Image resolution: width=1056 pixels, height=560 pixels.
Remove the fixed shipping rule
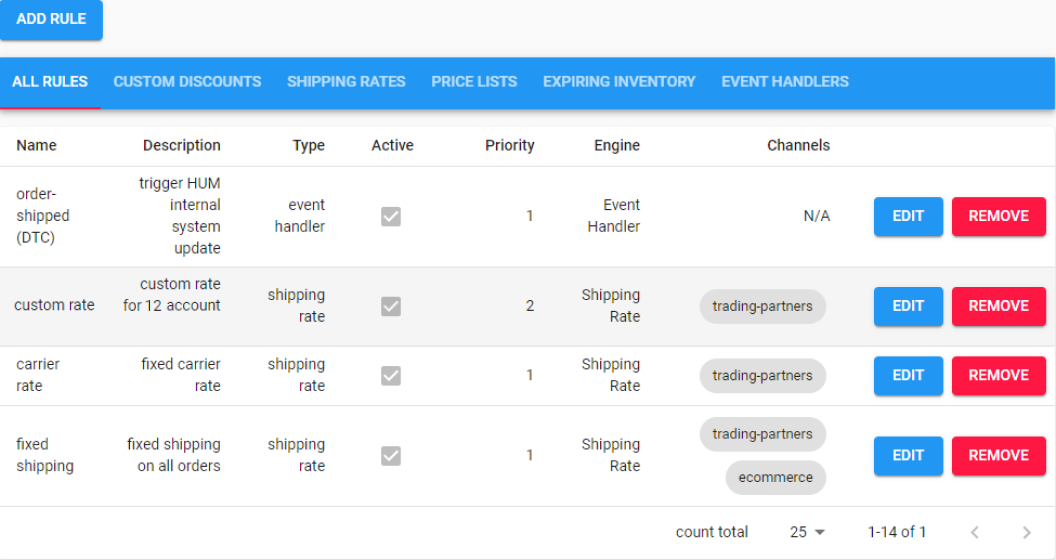pyautogui.click(x=998, y=455)
